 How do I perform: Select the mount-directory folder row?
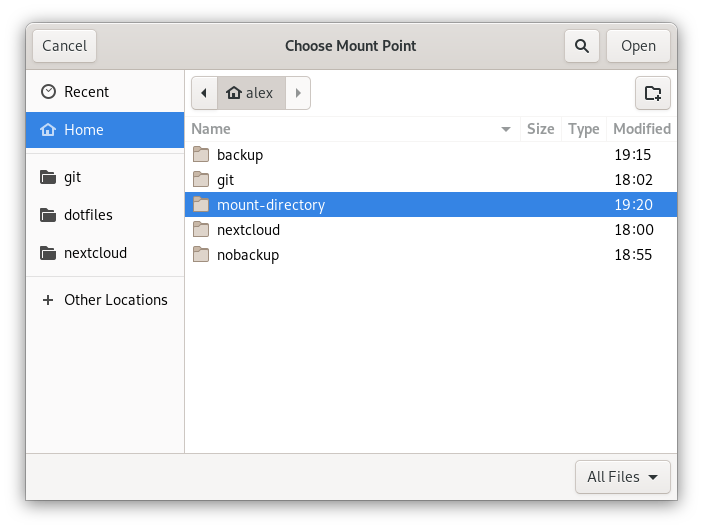point(271,205)
